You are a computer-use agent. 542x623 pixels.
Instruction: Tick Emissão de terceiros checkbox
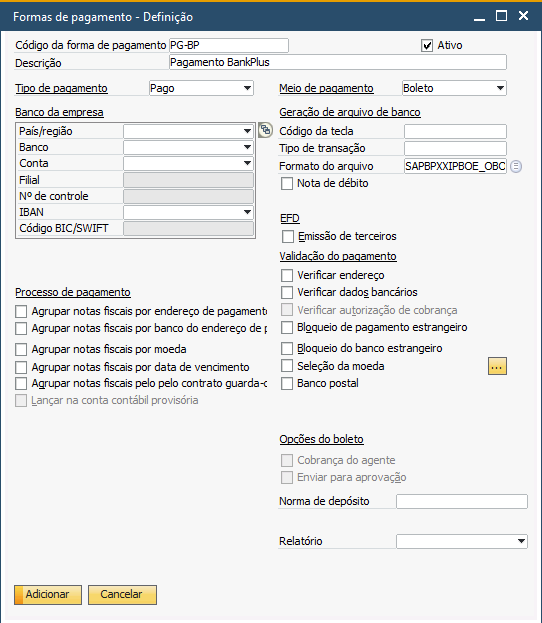pyautogui.click(x=288, y=236)
